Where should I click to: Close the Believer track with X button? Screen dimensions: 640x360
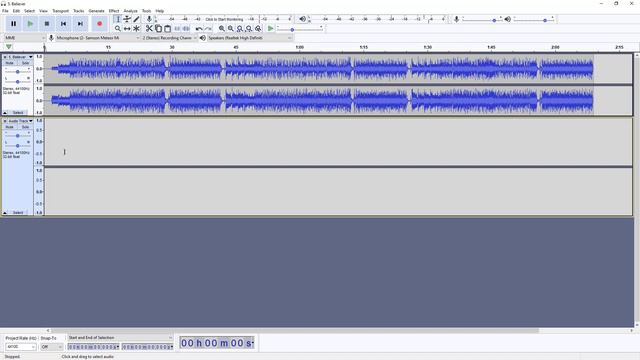[5, 57]
